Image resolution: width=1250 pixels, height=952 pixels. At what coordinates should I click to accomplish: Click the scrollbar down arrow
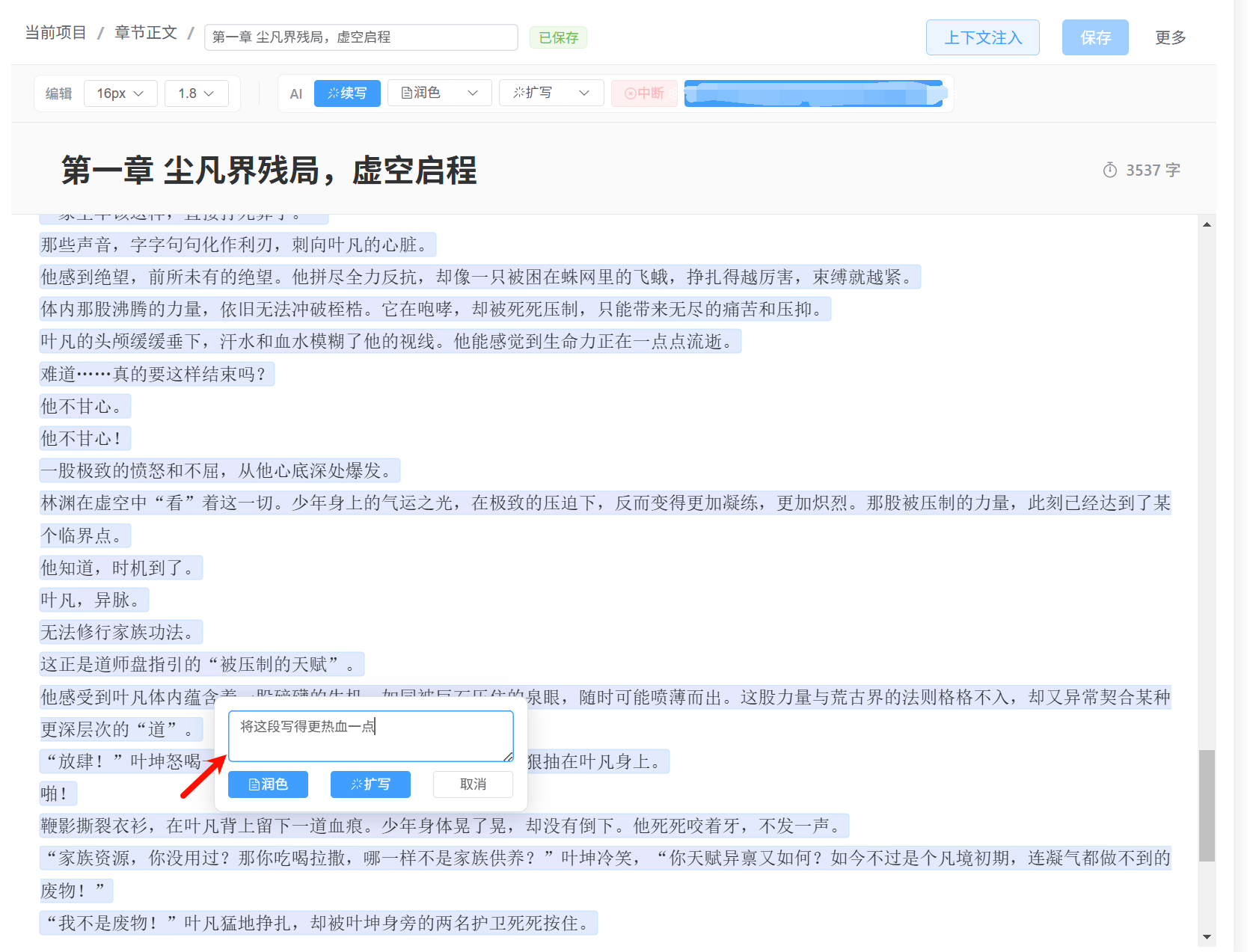point(1207,937)
